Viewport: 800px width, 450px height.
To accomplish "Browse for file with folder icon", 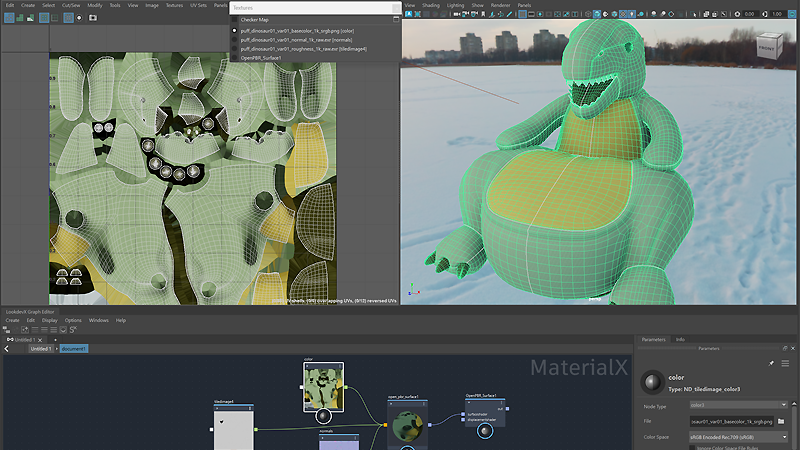I will pos(781,421).
